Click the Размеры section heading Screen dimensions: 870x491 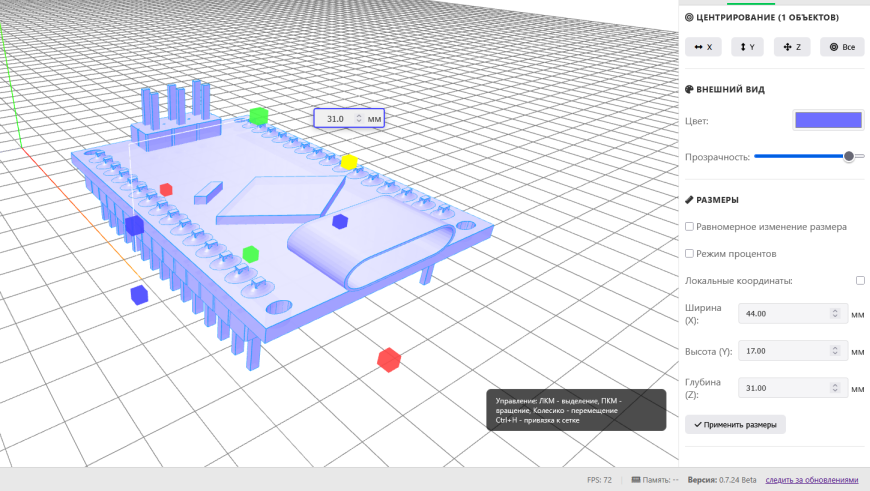pos(712,200)
